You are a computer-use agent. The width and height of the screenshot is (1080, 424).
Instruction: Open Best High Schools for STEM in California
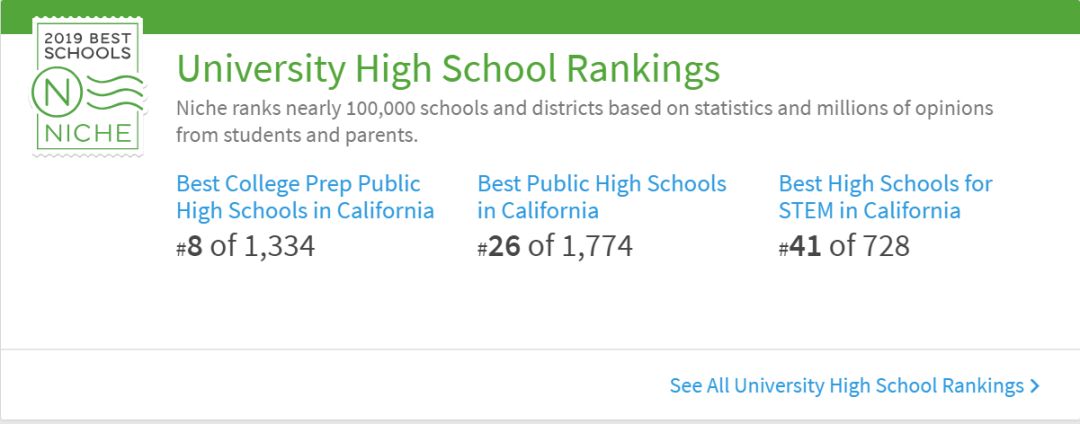[x=886, y=197]
